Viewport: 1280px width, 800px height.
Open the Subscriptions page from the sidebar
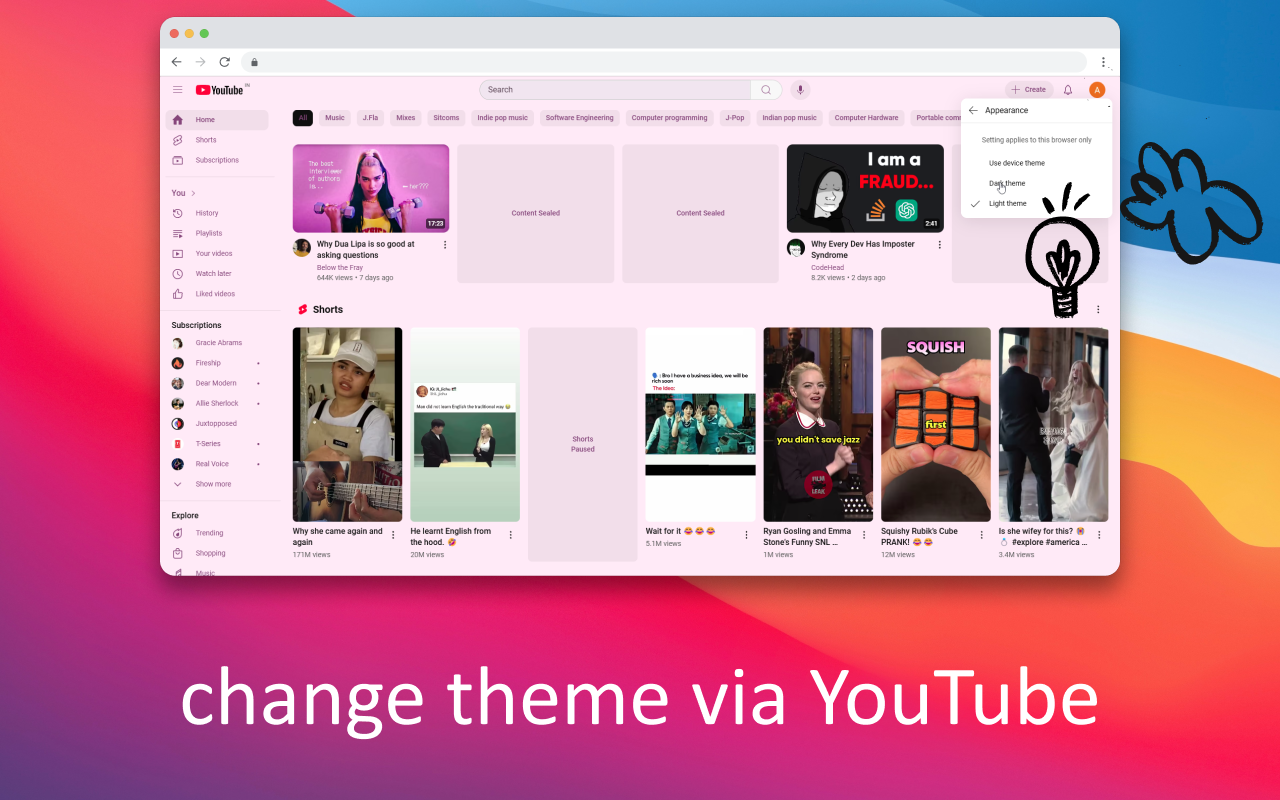coord(218,160)
